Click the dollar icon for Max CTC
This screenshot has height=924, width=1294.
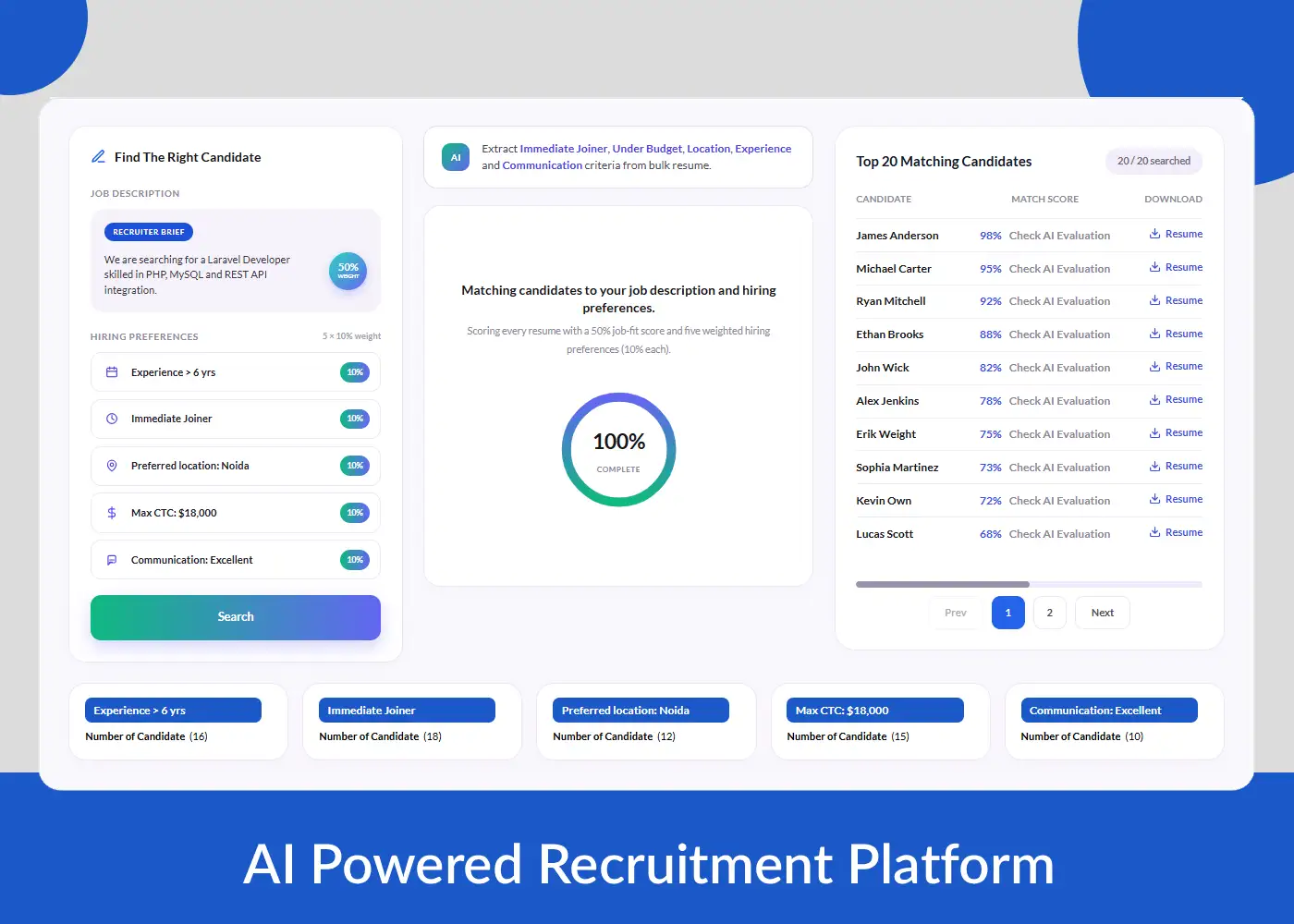point(112,513)
